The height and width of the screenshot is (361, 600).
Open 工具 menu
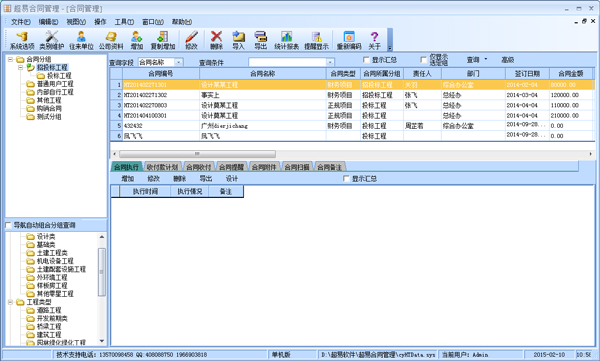click(124, 22)
